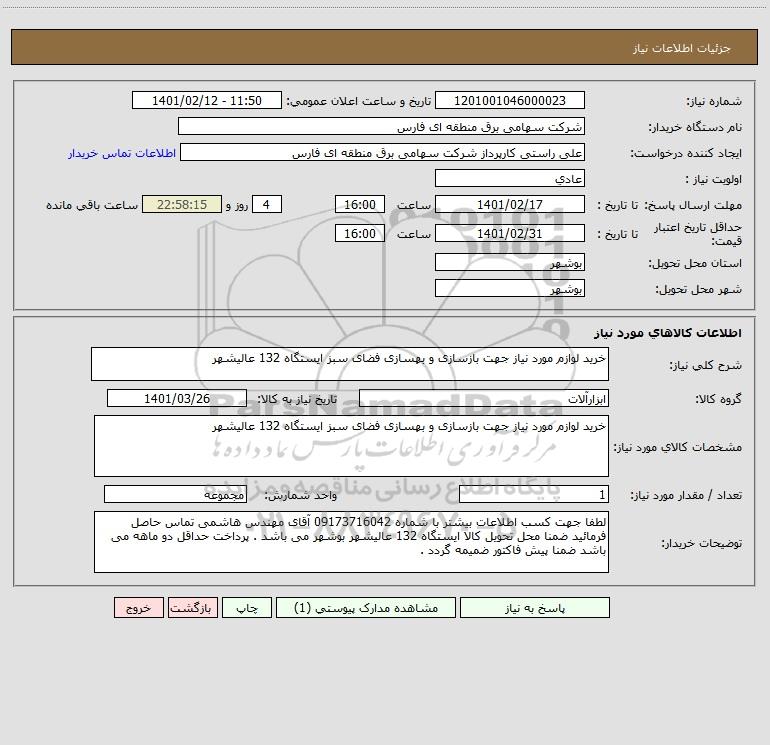The height and width of the screenshot is (745, 770).
Task: Click the 'گروه کالا:' label
Action: (718, 399)
